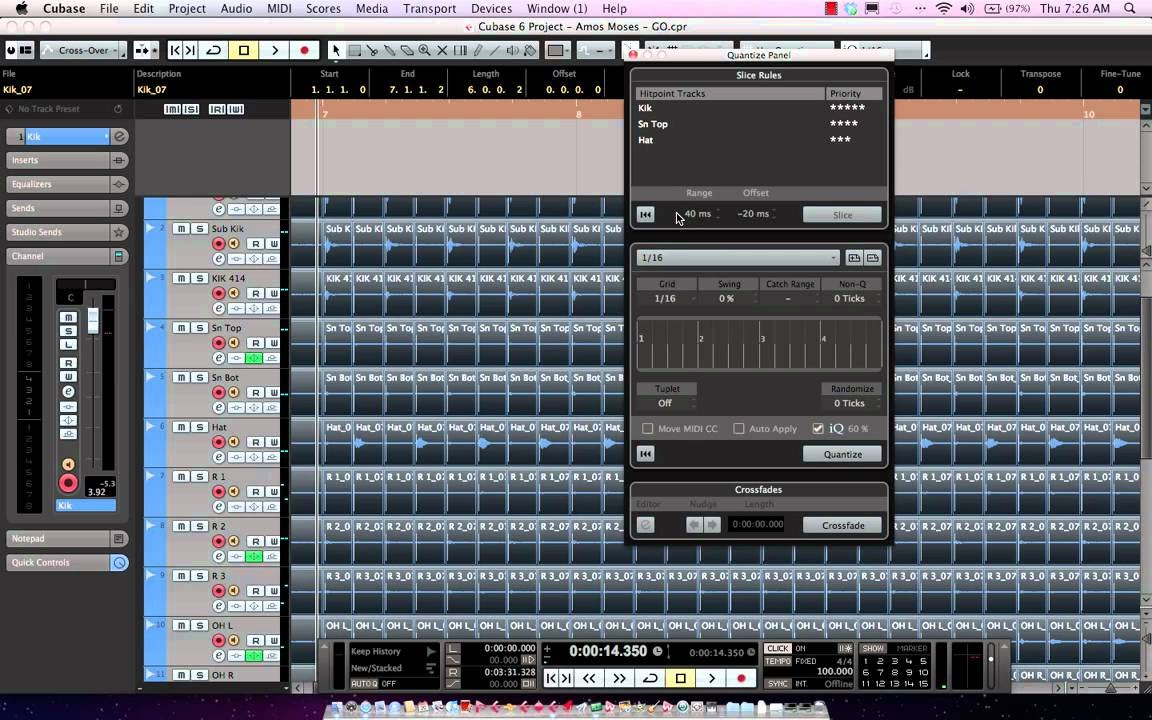Click Fast Forward in the transport panel
Image resolution: width=1152 pixels, height=720 pixels.
click(619, 678)
